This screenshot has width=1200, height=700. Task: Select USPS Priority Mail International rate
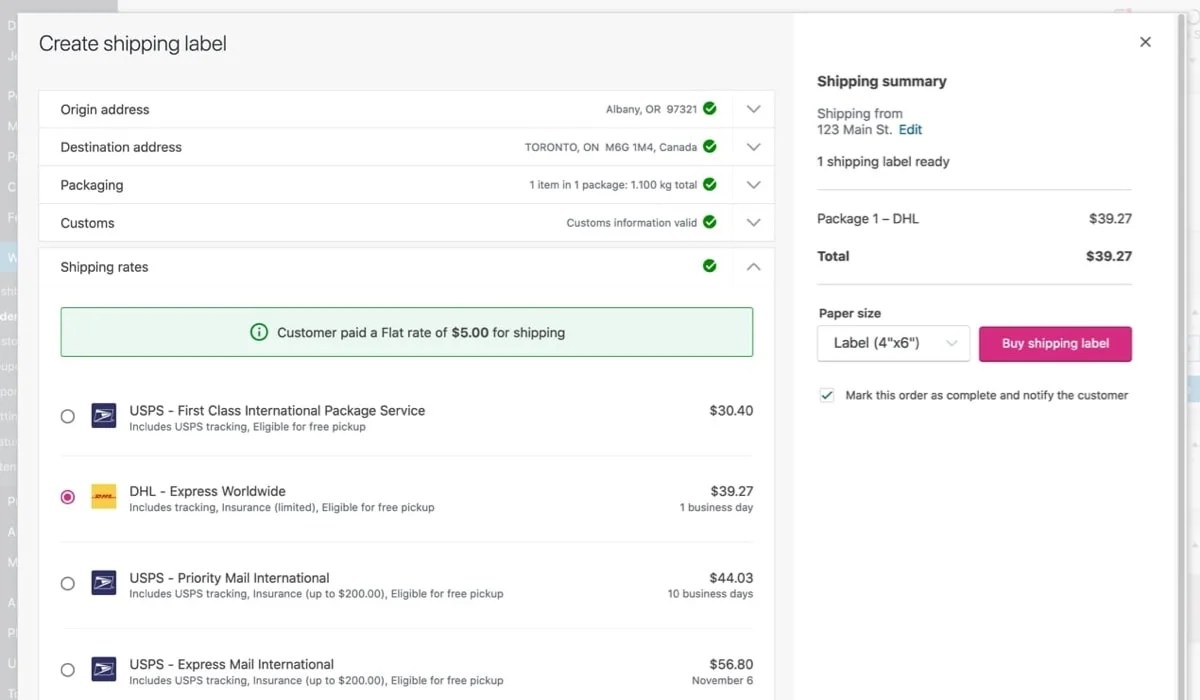(x=67, y=582)
